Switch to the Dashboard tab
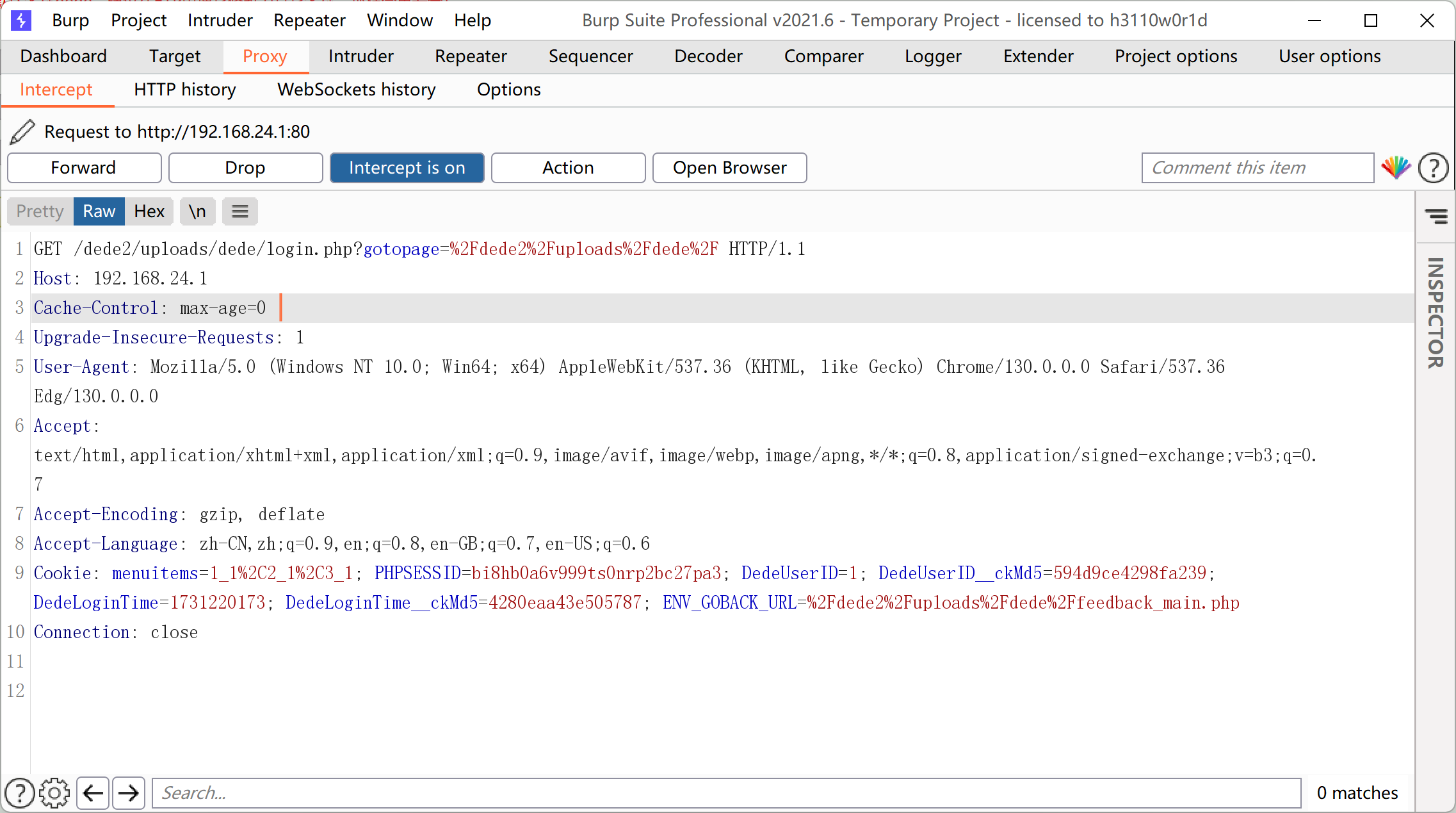 click(x=63, y=56)
